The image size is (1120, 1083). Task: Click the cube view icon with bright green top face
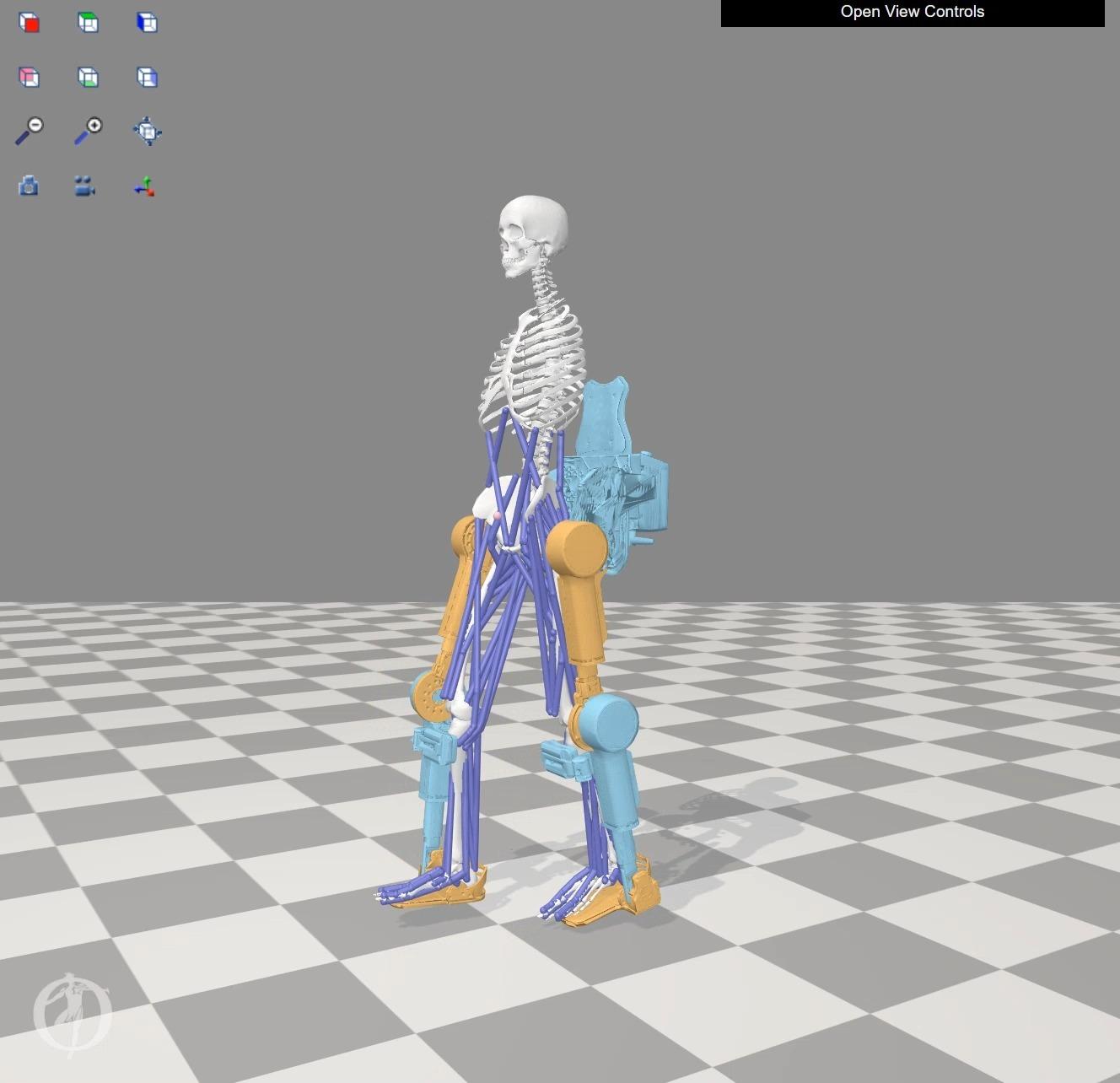point(88,23)
